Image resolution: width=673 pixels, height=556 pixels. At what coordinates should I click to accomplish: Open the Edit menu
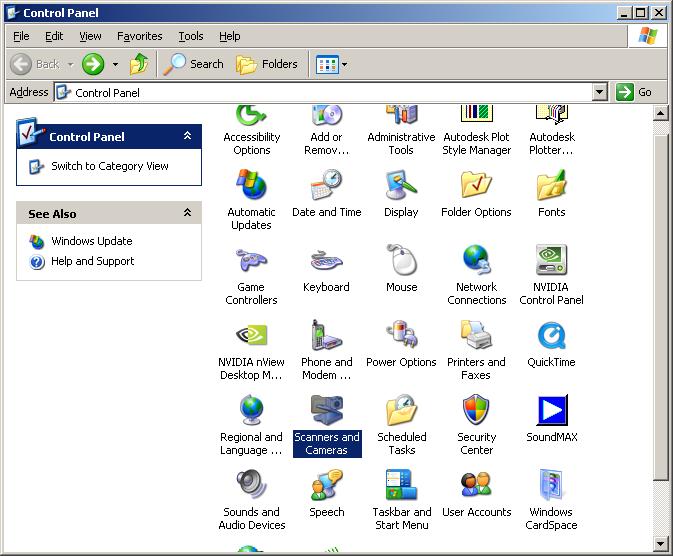[54, 36]
